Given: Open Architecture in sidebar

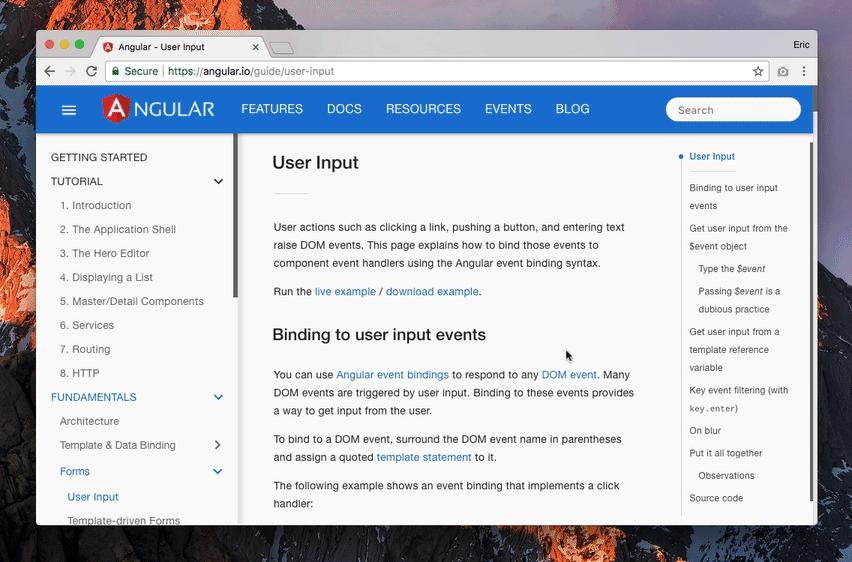Looking at the screenshot, I should (89, 421).
